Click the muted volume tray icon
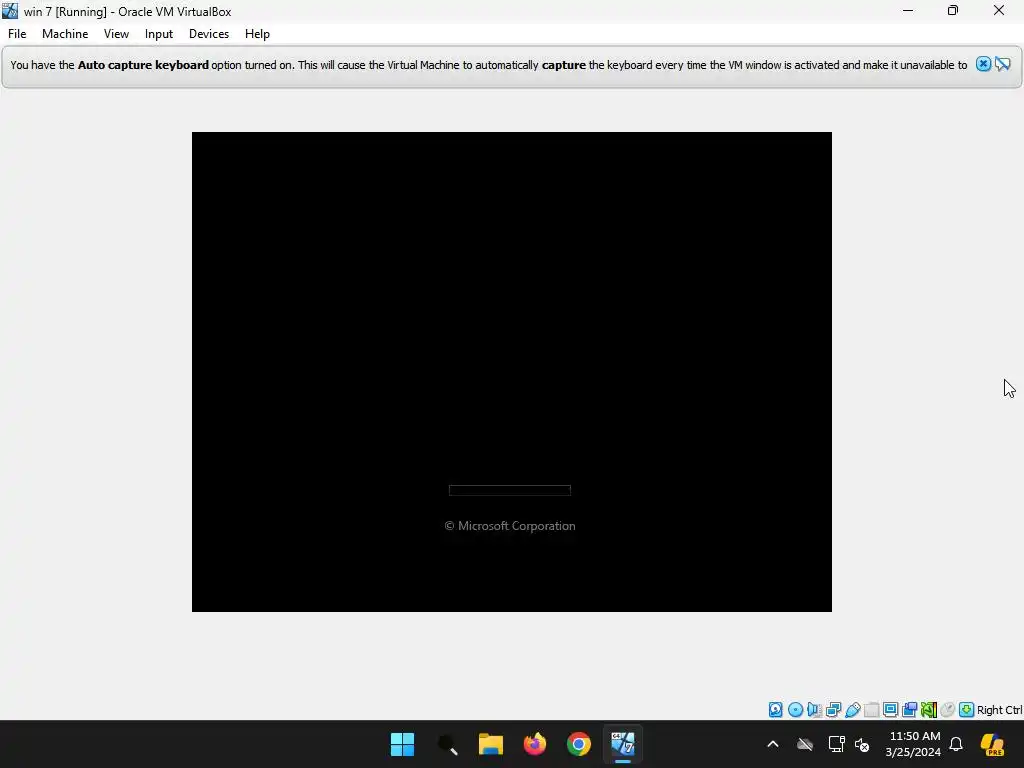This screenshot has height=768, width=1024. click(862, 744)
